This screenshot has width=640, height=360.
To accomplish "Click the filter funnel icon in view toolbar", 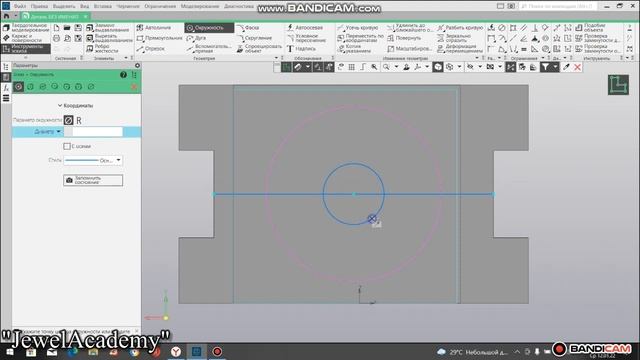I will coord(545,67).
